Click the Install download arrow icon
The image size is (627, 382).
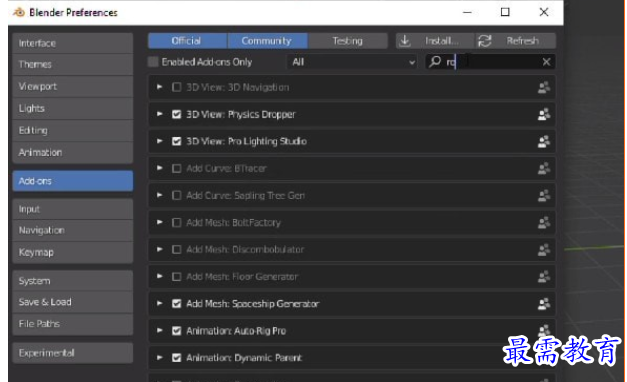coord(405,41)
